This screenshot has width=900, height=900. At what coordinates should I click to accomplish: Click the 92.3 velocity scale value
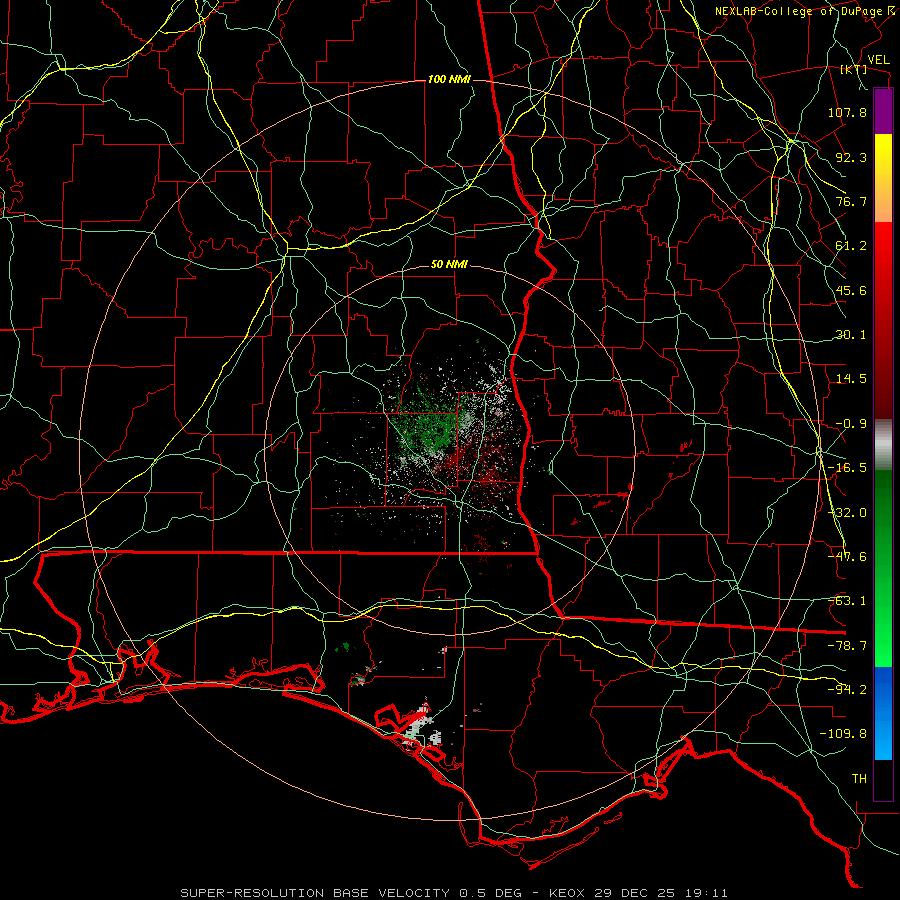tap(851, 157)
